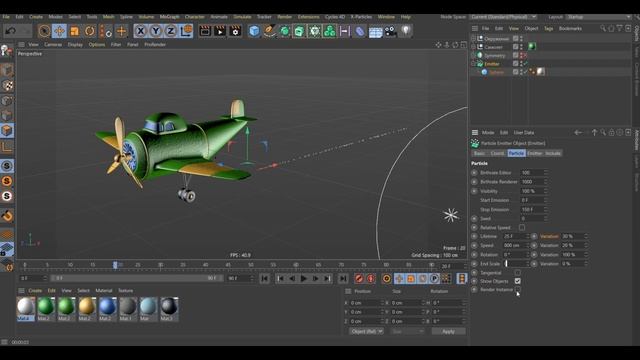Select the black Mat.3 material swatch
Screen dimensions: 640x360
click(169, 309)
